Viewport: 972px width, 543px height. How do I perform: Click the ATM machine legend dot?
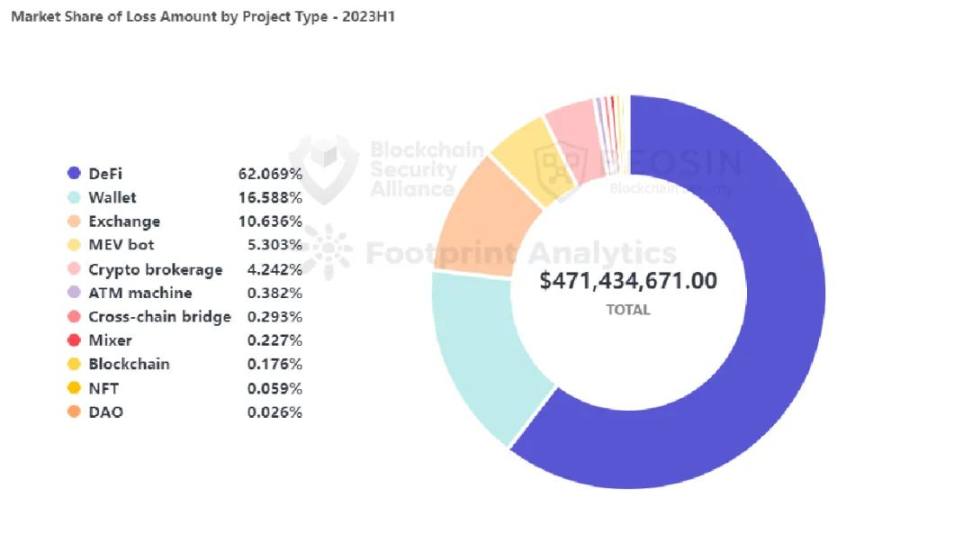pyautogui.click(x=73, y=293)
